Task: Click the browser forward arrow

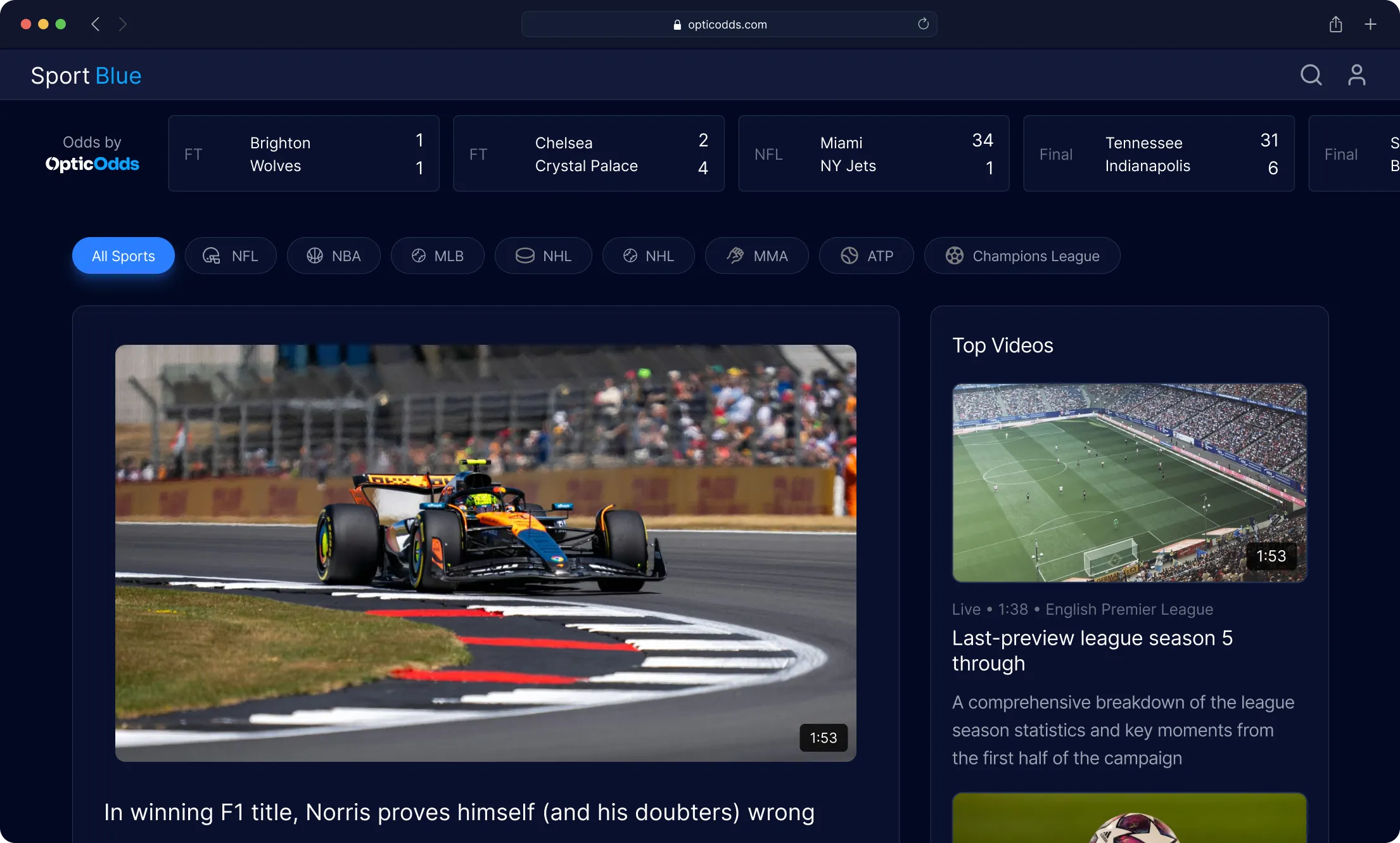Action: coord(123,24)
